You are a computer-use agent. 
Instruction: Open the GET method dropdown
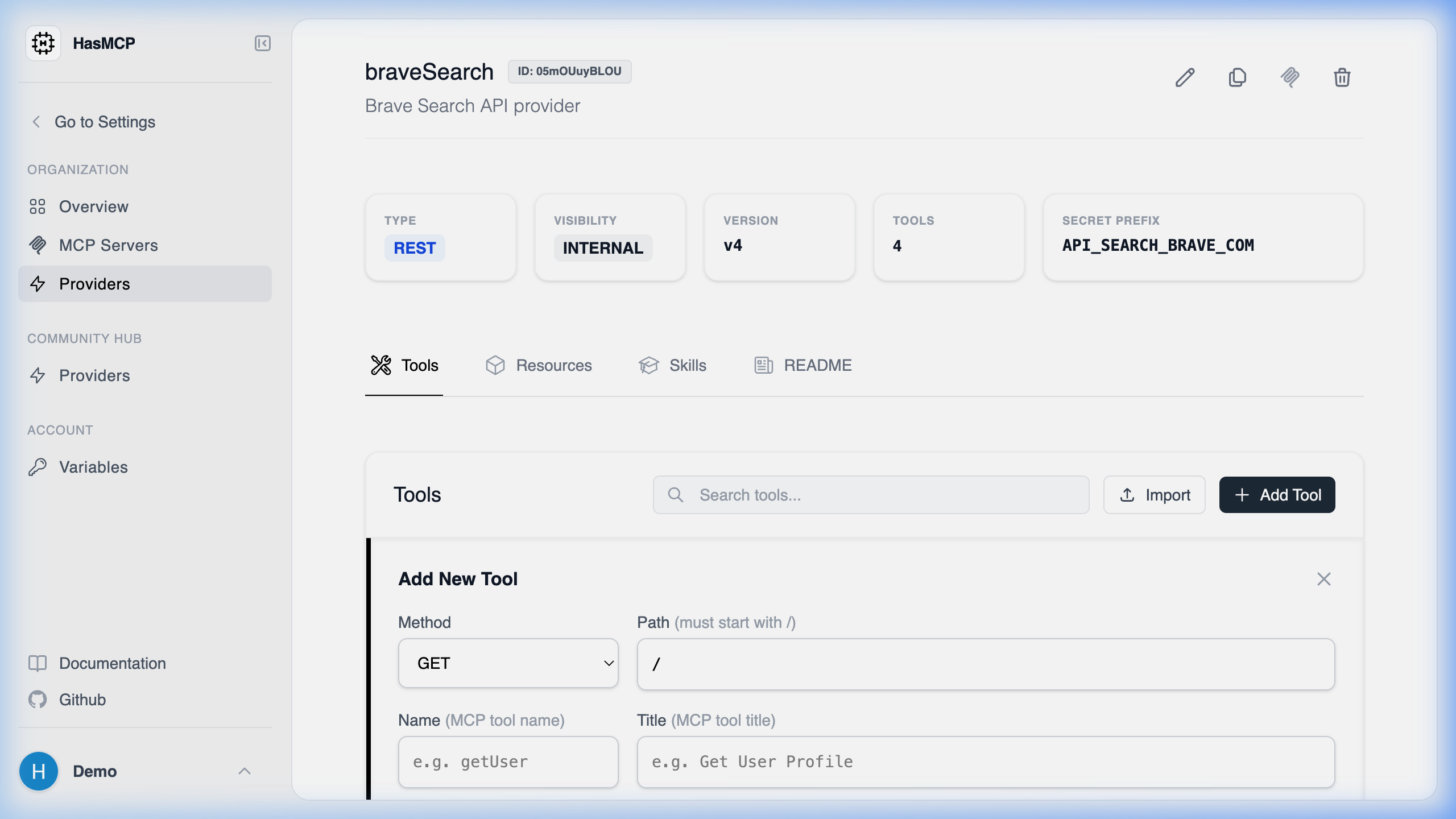508,663
